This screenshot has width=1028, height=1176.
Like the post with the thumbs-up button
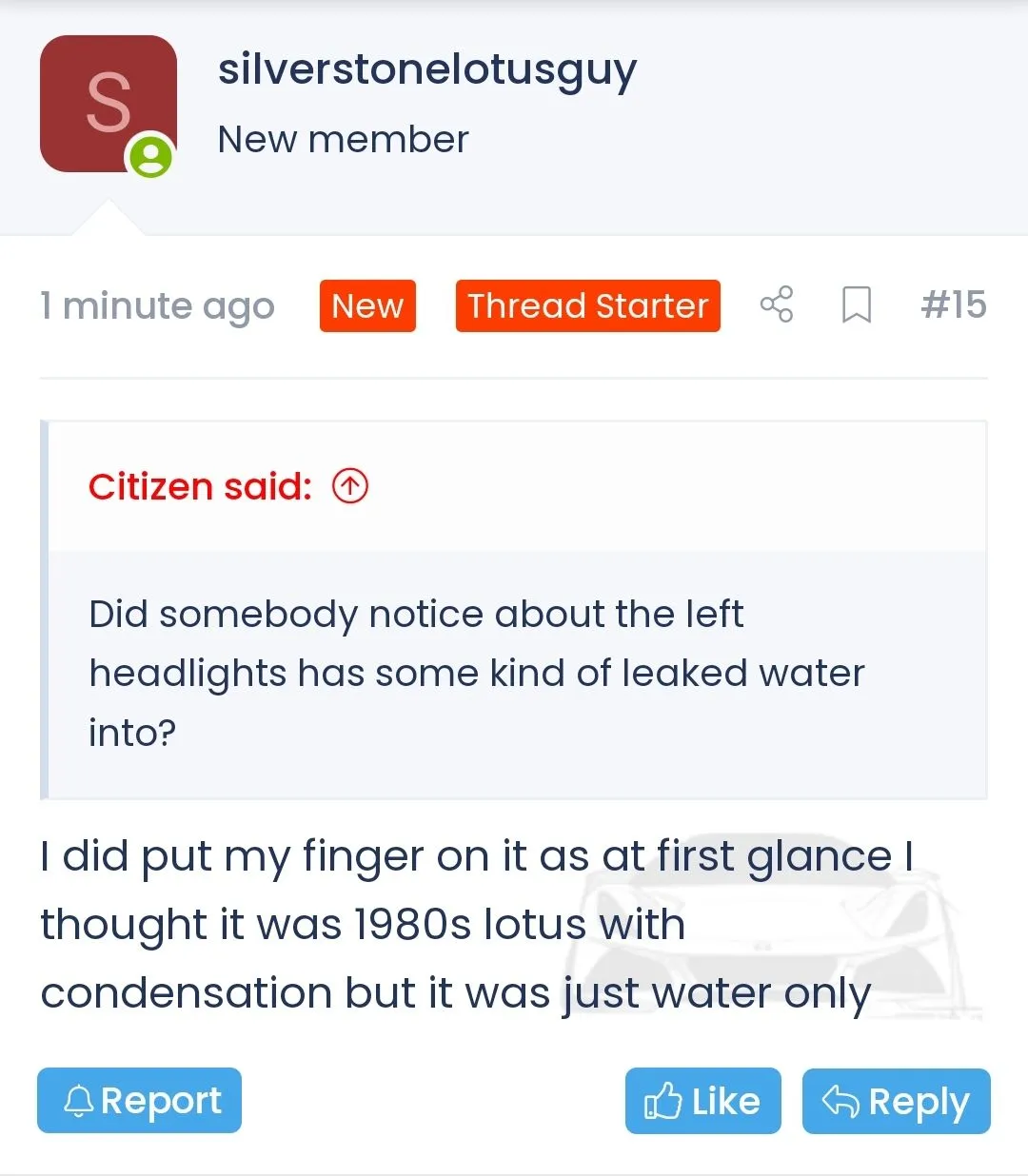[702, 1102]
